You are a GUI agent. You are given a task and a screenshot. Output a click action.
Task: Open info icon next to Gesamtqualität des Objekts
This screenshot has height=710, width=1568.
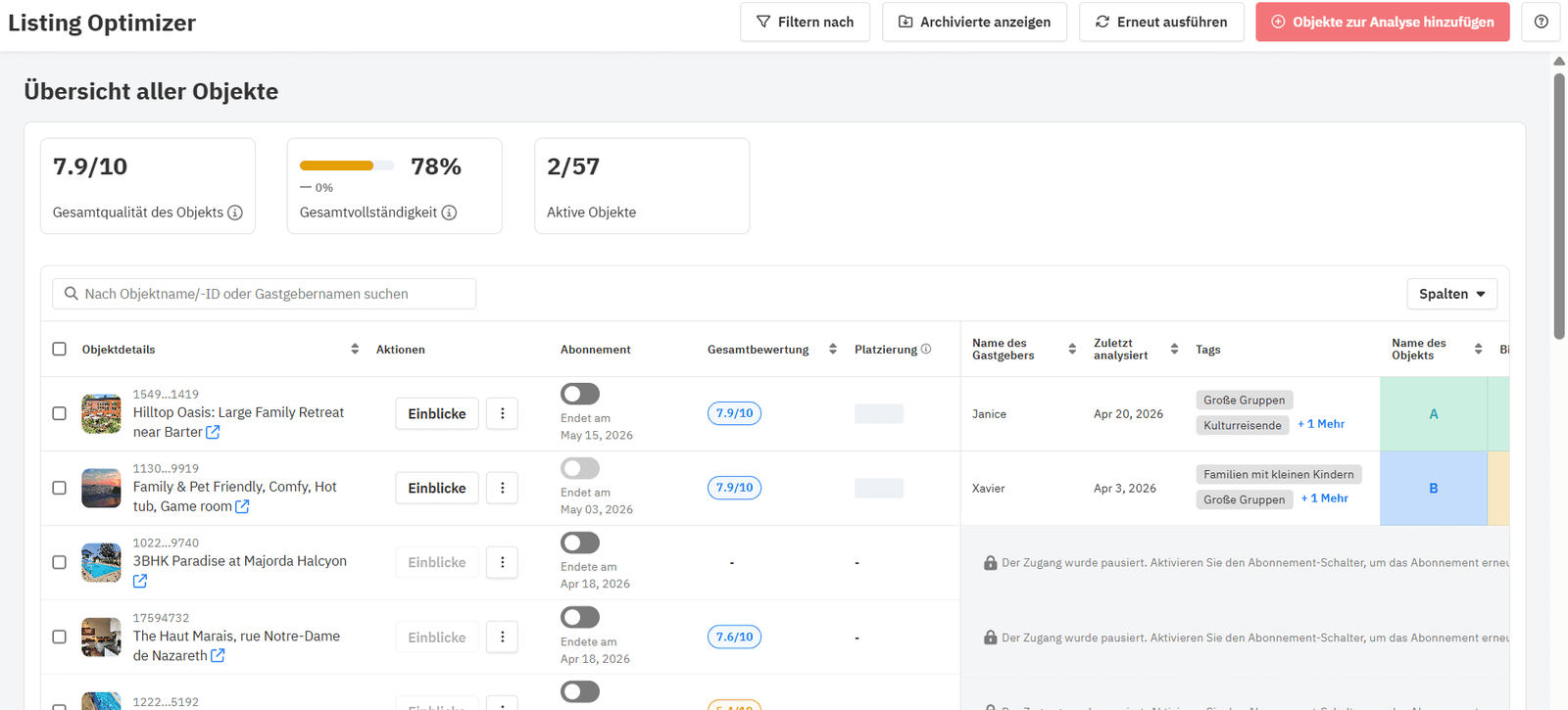click(235, 213)
